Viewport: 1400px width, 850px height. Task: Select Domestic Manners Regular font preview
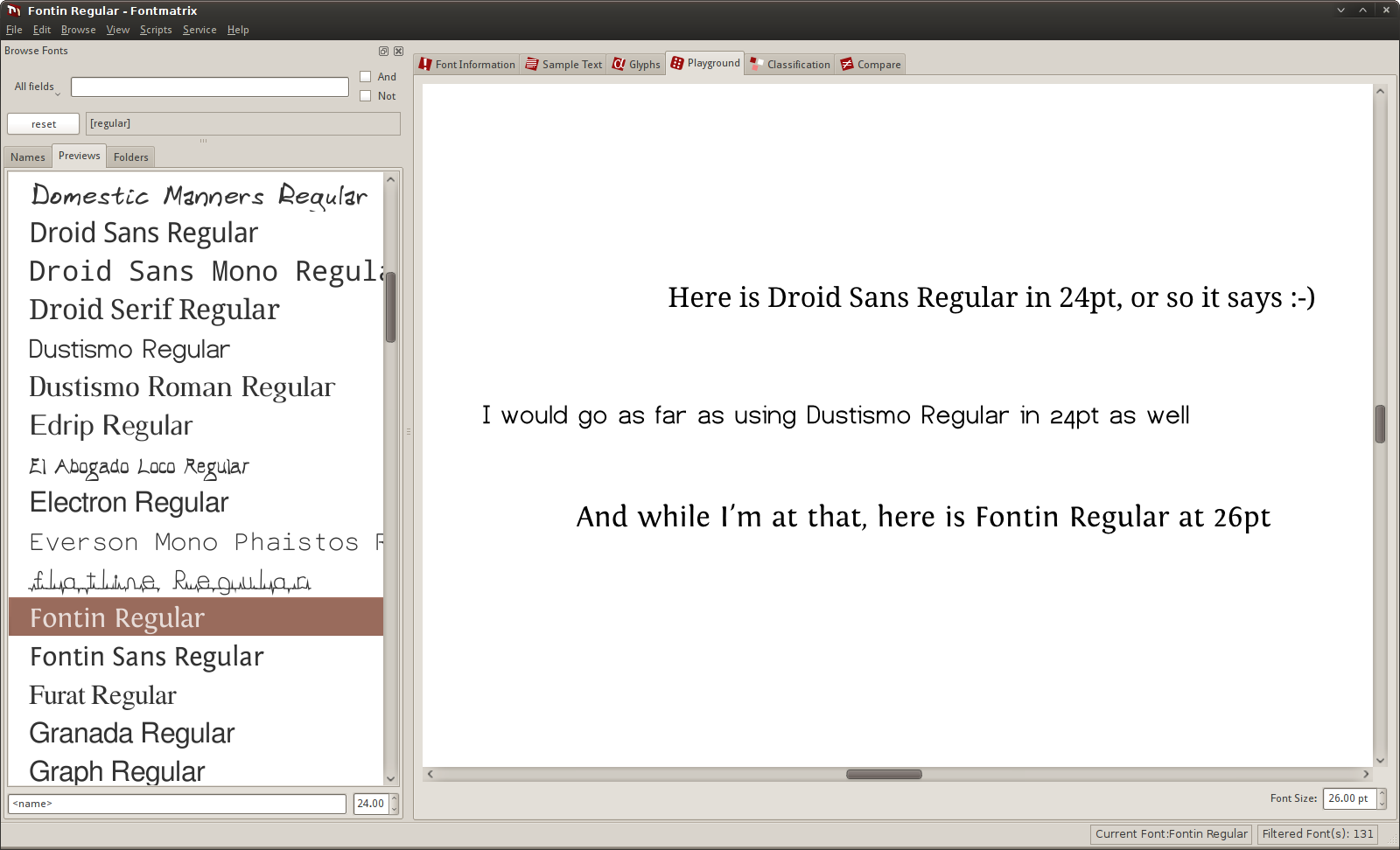point(196,194)
